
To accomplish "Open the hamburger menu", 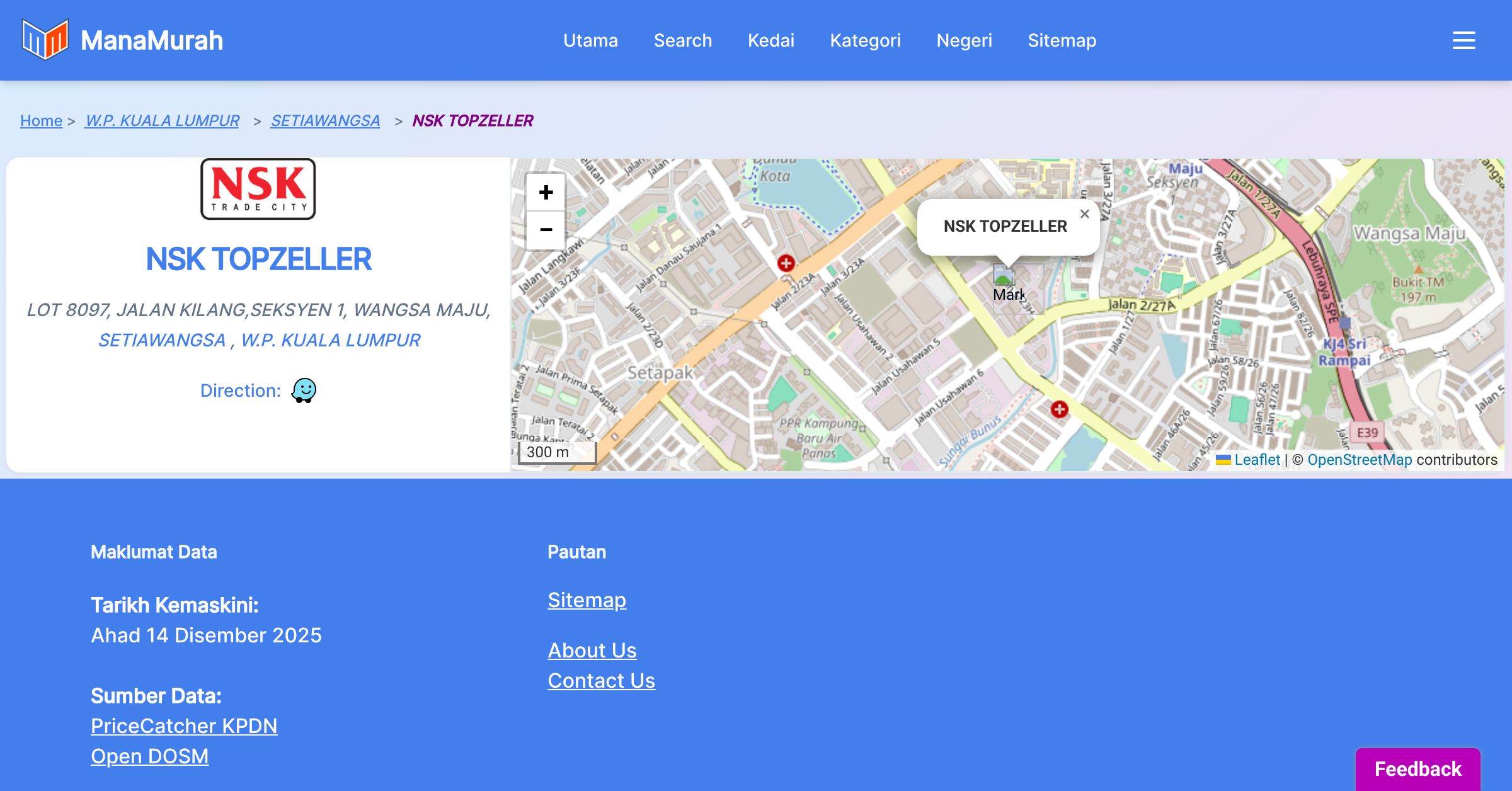I will pos(1463,40).
